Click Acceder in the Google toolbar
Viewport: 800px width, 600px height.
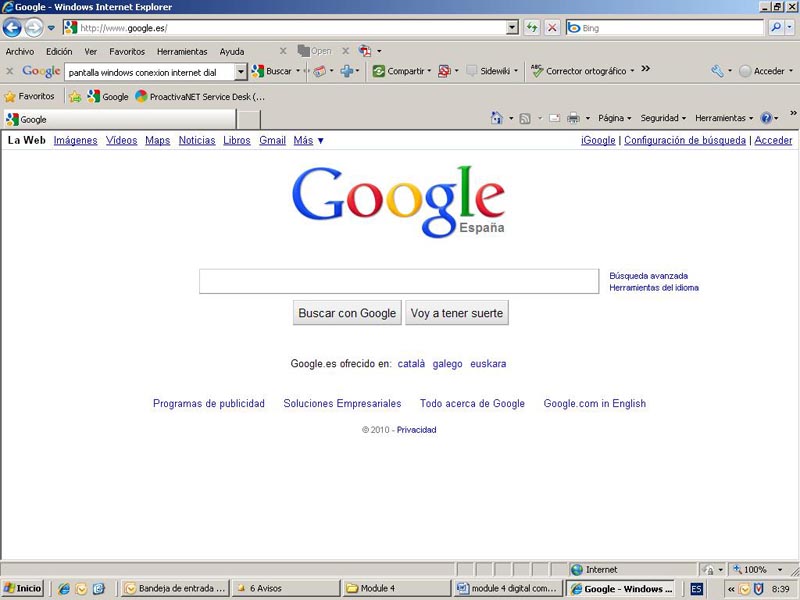[766, 71]
